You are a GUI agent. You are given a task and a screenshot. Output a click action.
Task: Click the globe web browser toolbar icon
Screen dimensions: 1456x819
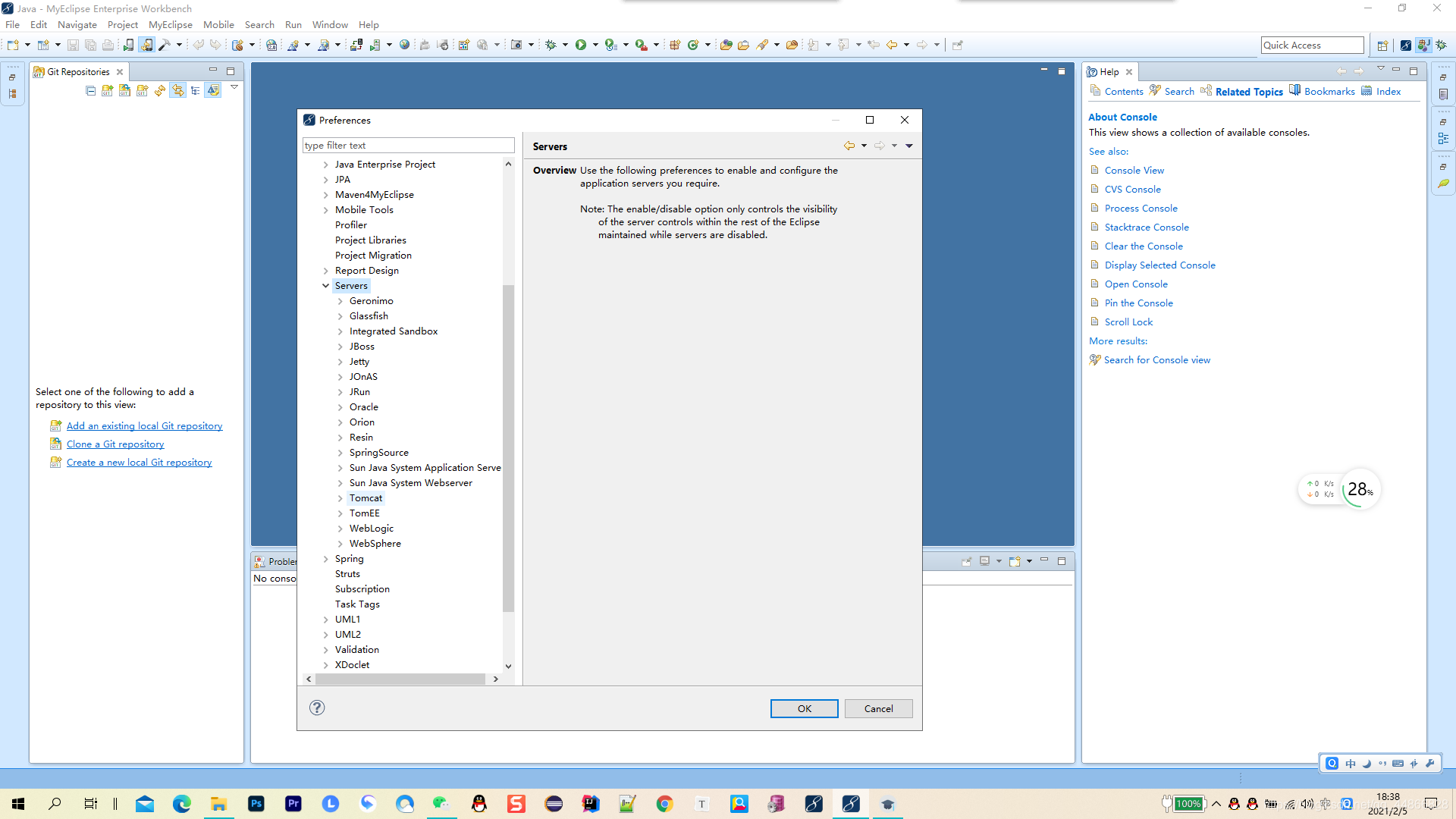(x=404, y=45)
